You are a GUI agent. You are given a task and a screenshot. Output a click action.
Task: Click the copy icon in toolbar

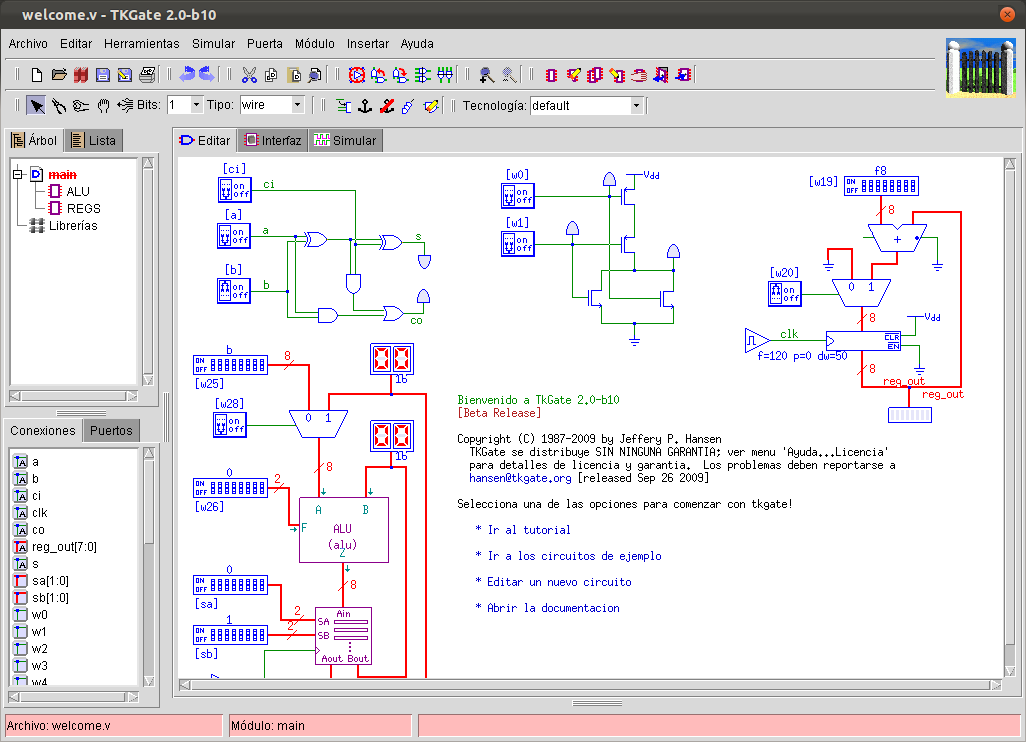[271, 75]
